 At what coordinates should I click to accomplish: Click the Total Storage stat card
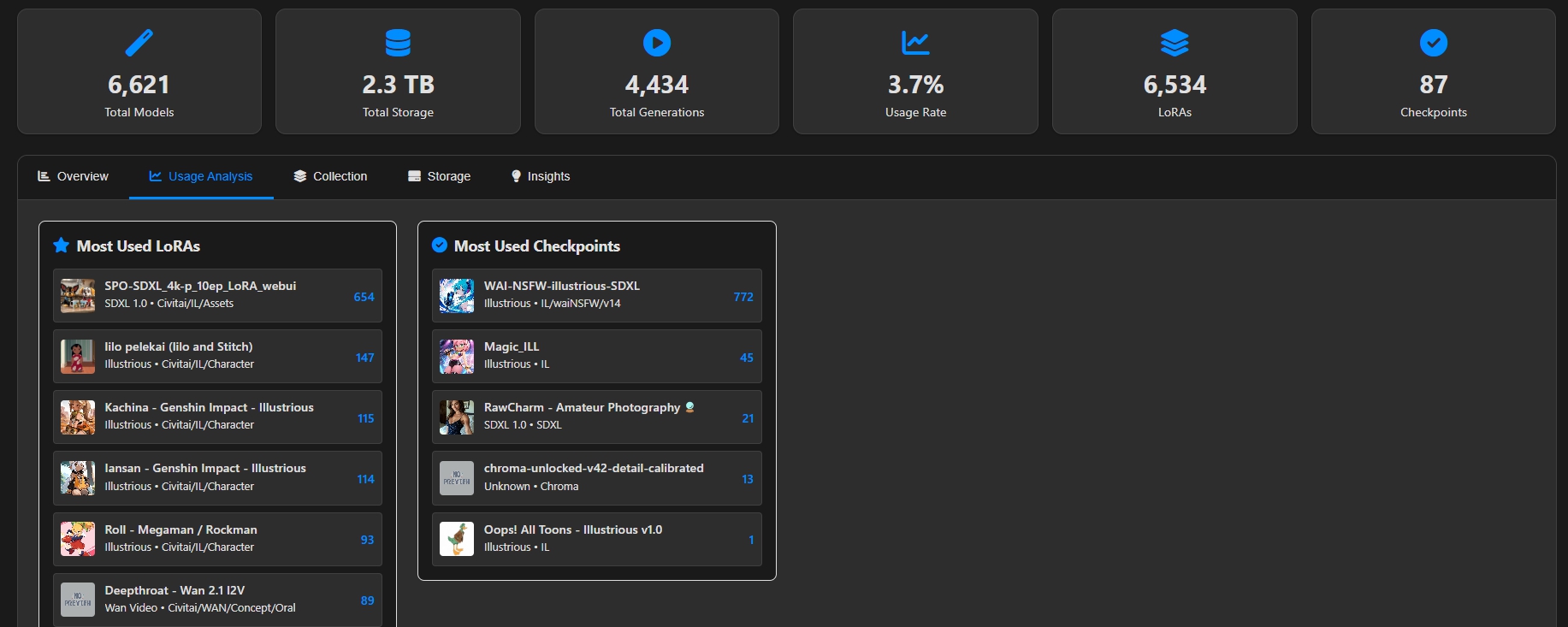tap(398, 72)
